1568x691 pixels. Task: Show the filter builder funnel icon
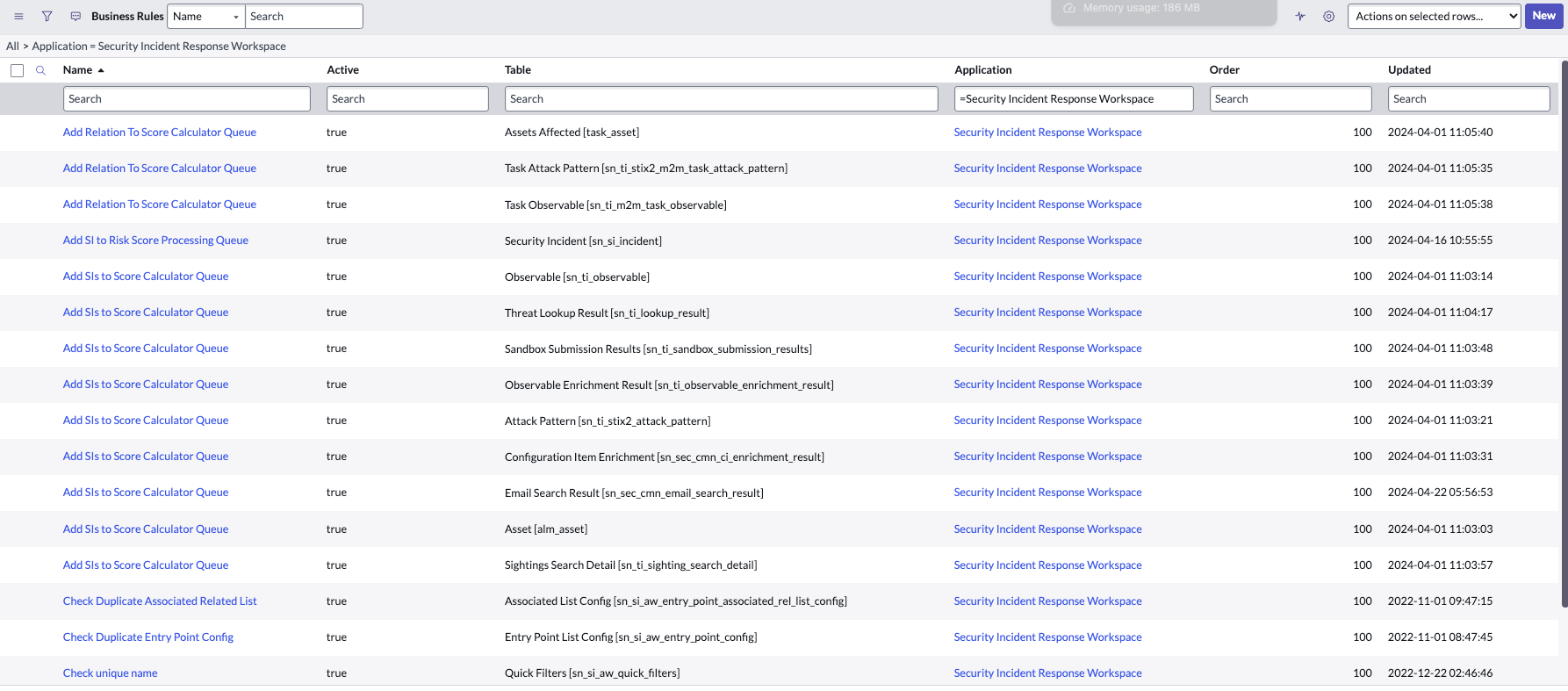pyautogui.click(x=47, y=17)
